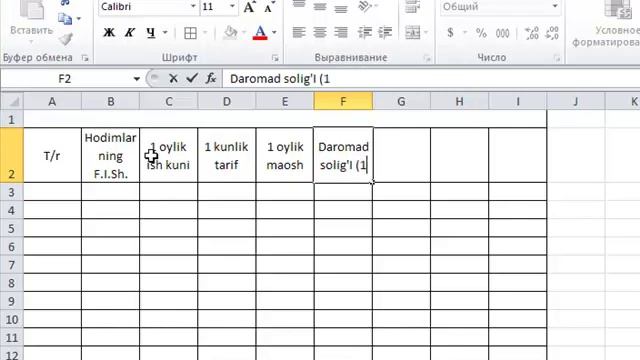Screen dimensions: 640x360
Task: Apply the 000 thousands separator format
Action: pos(502,33)
